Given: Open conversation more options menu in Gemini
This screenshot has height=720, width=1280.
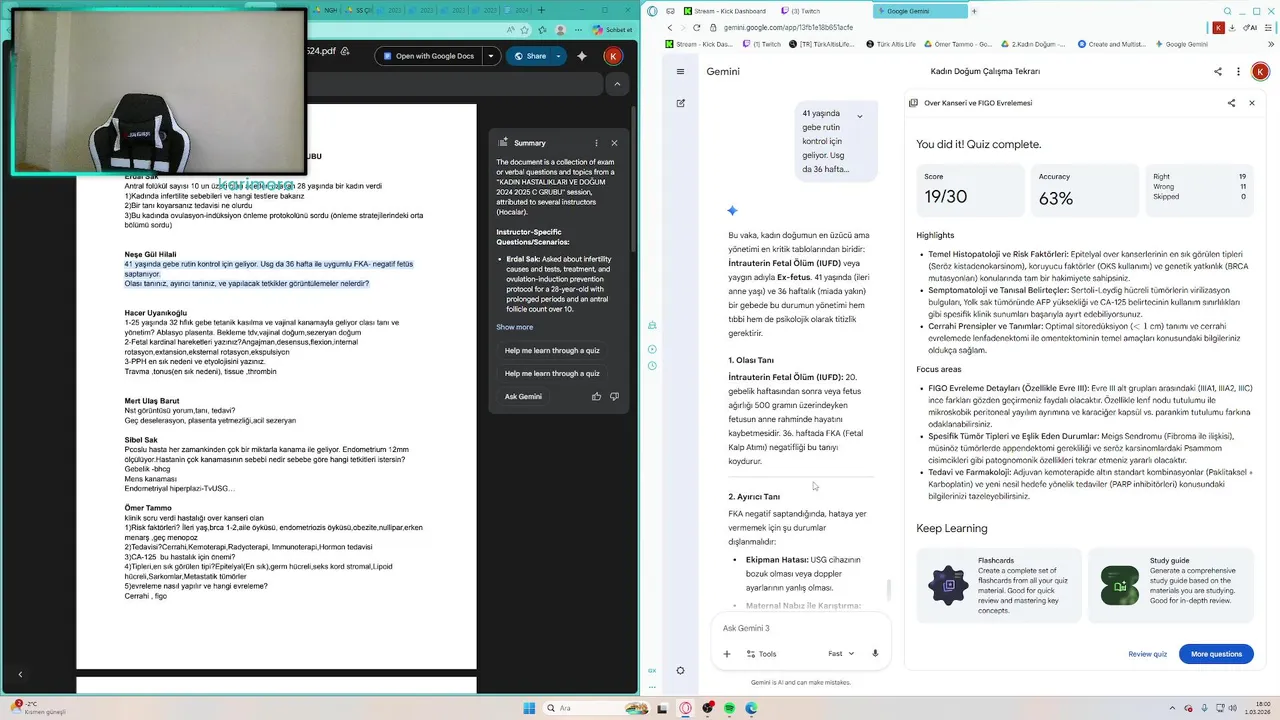Looking at the screenshot, I should tap(1239, 72).
